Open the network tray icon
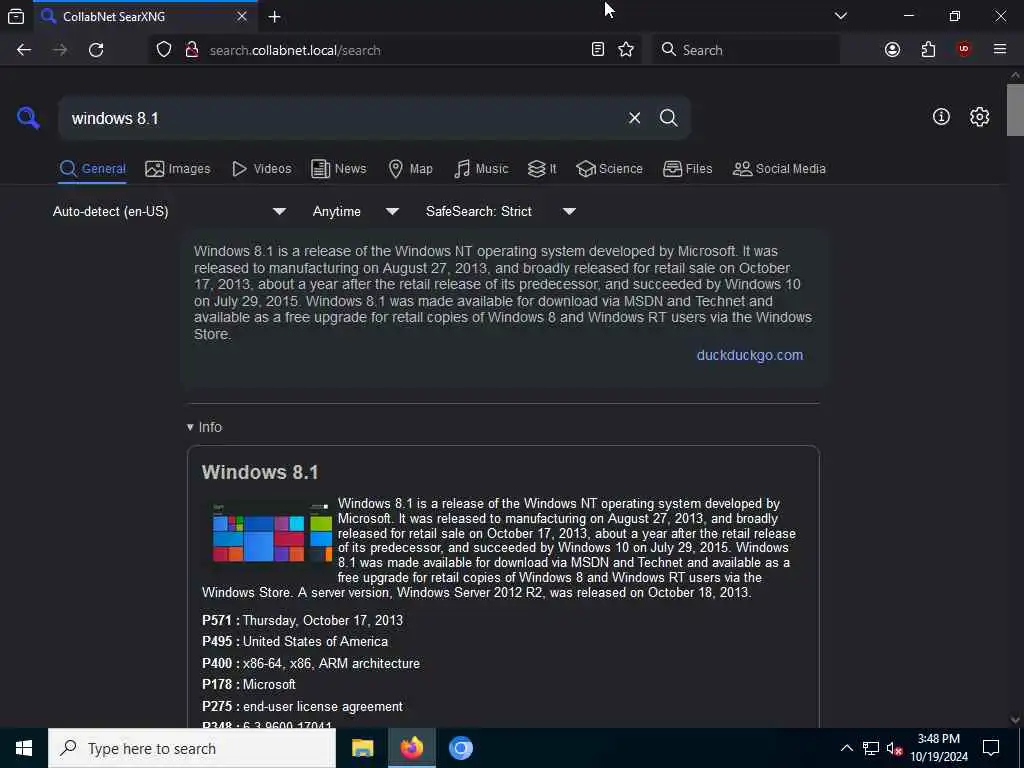This screenshot has height=768, width=1024. [x=870, y=748]
